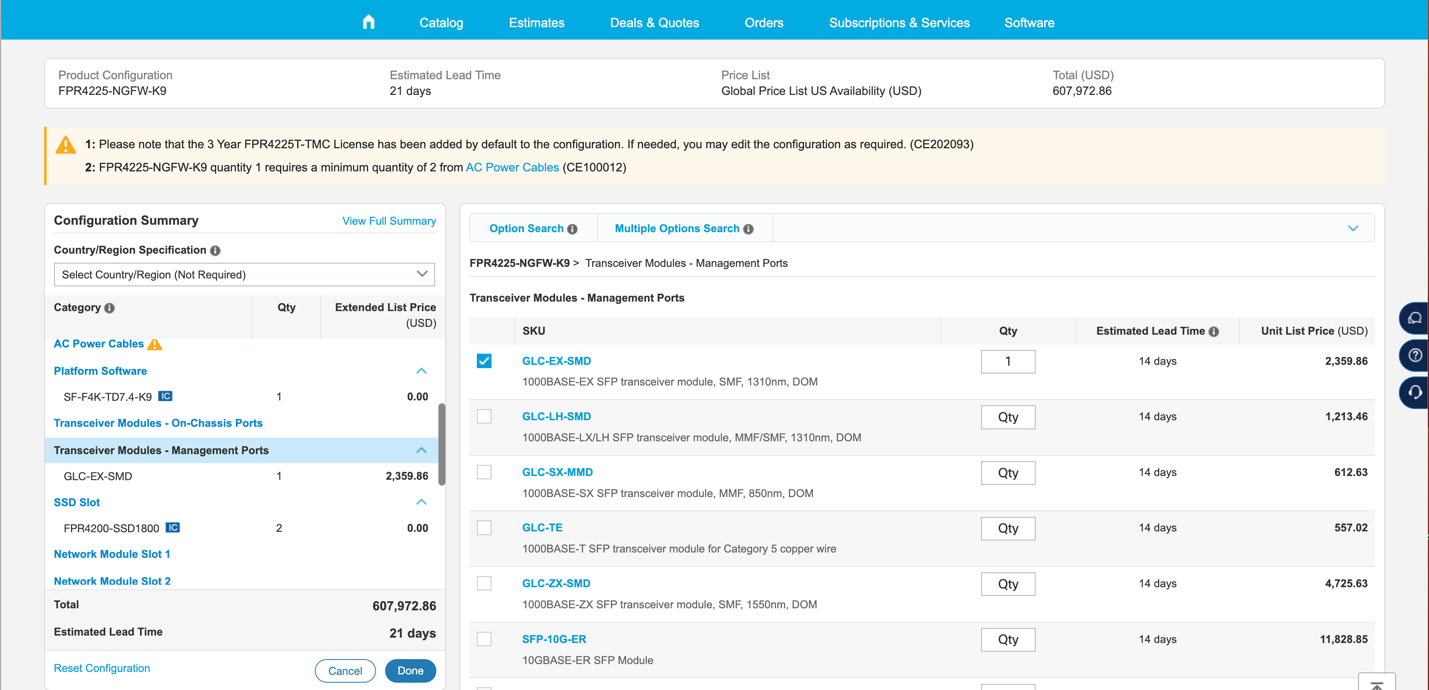Click the IC badge next to FPR4200-SSD1800
The image size is (1429, 690).
[x=173, y=528]
